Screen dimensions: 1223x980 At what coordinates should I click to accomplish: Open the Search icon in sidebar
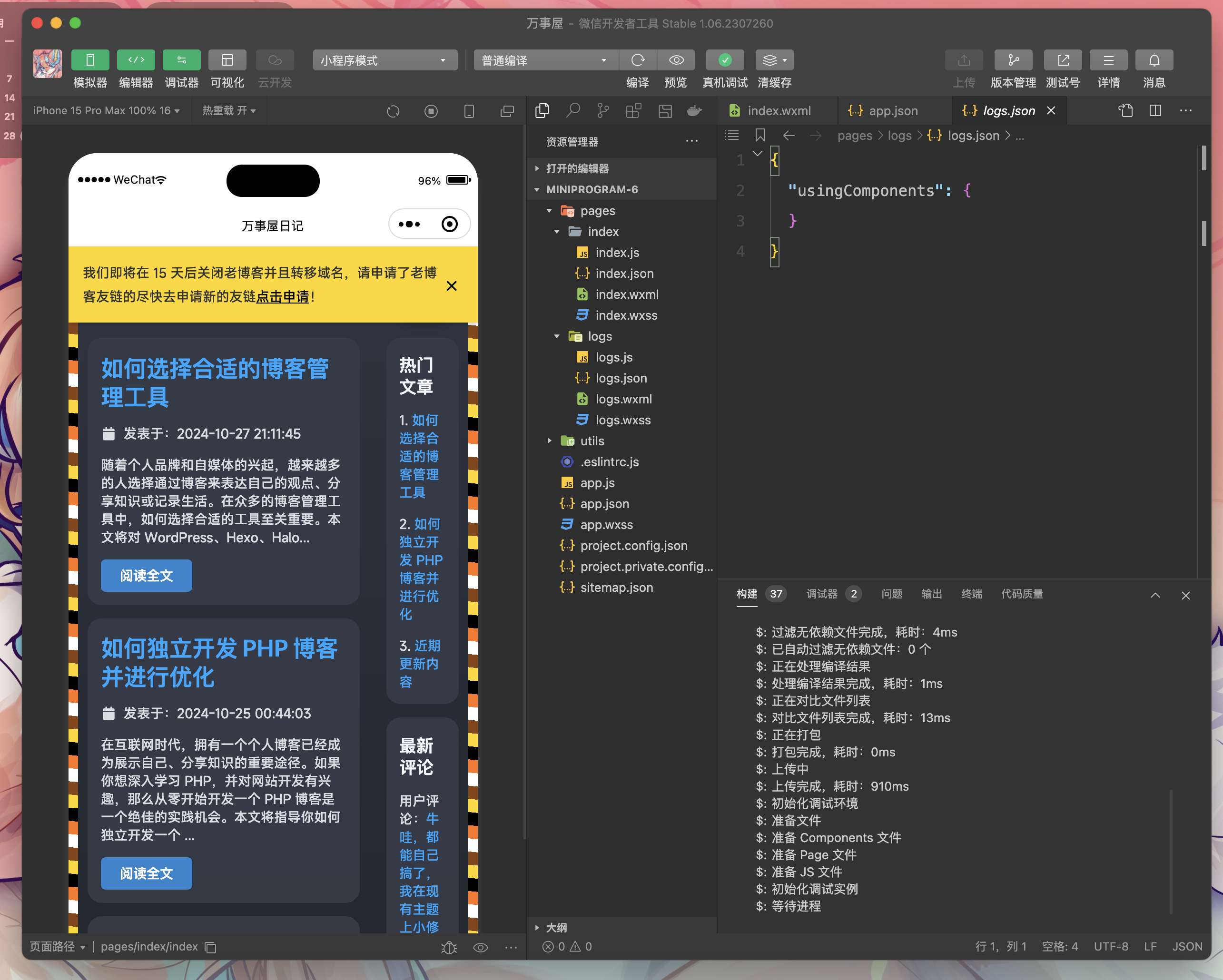pos(573,110)
